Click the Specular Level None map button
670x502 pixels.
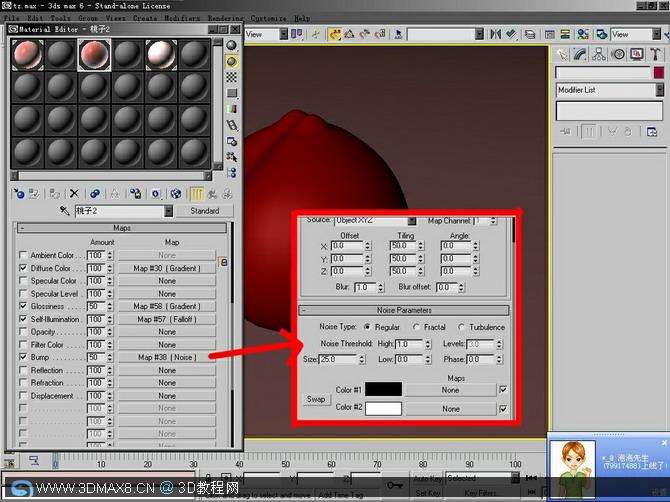167,294
